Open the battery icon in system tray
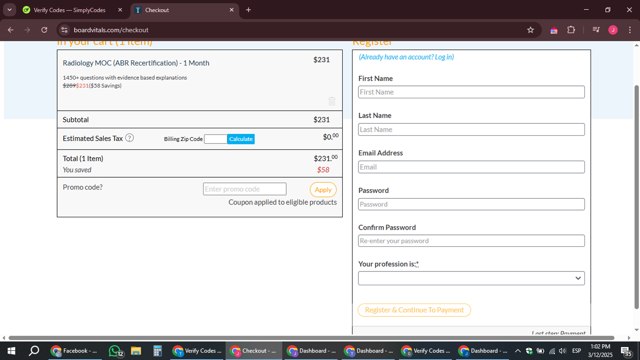 tap(540, 351)
